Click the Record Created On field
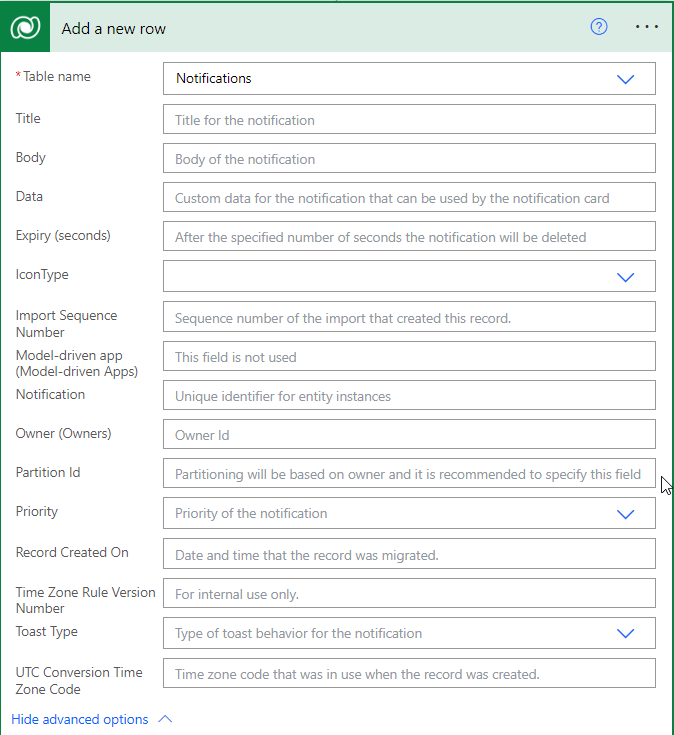This screenshot has height=735, width=674. 409,554
